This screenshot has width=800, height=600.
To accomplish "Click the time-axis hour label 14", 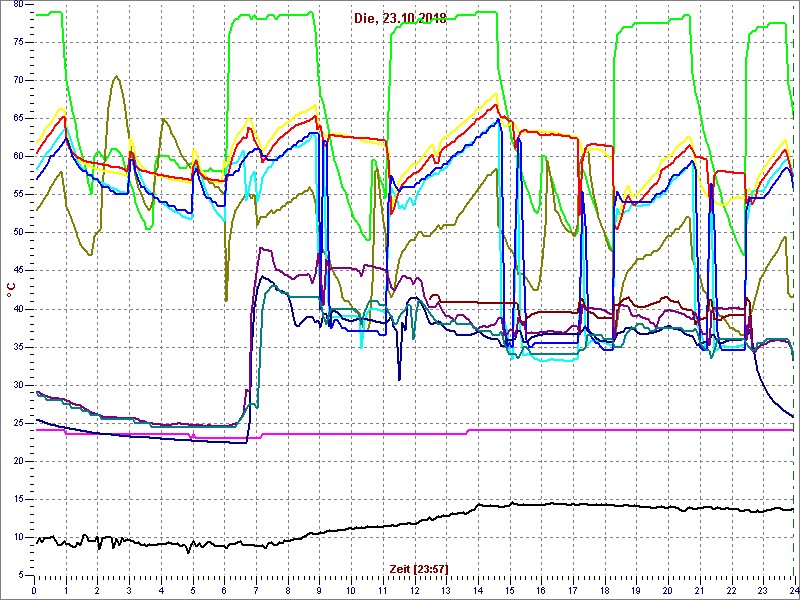I will (478, 589).
